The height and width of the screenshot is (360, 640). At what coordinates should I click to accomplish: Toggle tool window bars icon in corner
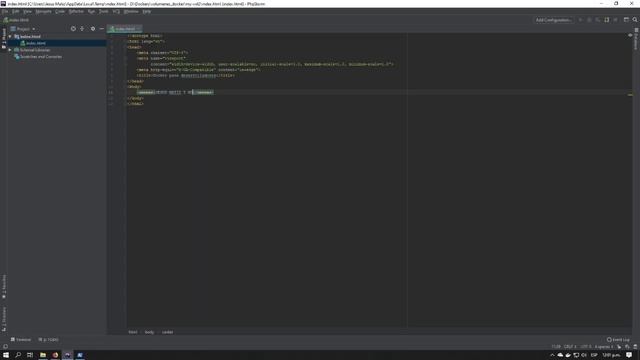pyautogui.click(x=5, y=347)
